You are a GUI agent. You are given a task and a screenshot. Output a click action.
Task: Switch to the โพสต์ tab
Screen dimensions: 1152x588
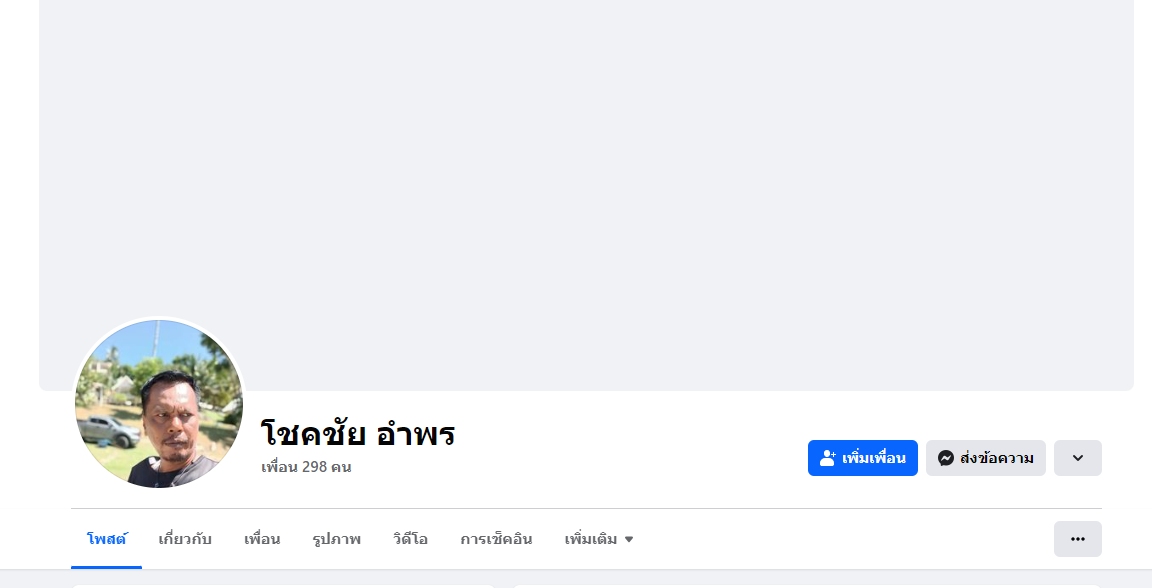click(106, 539)
